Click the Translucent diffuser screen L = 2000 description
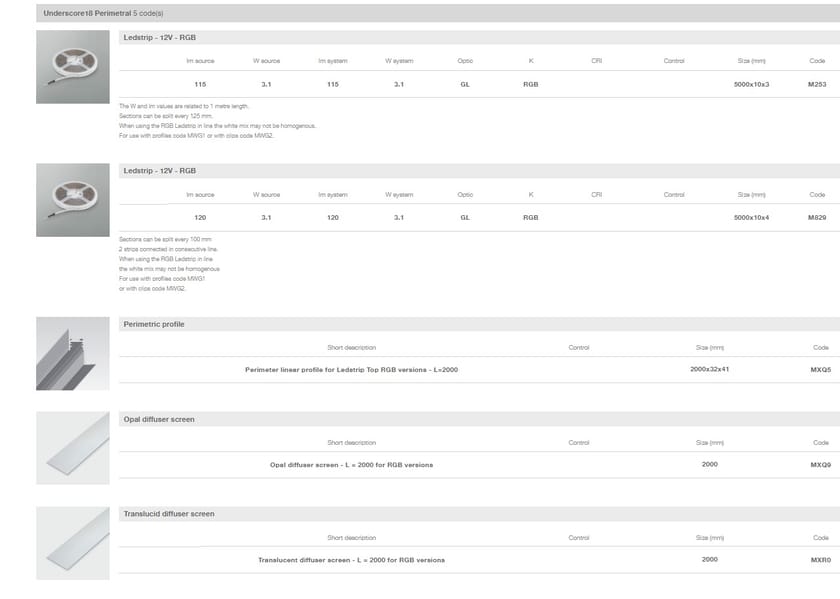The image size is (840, 599). pos(351,560)
